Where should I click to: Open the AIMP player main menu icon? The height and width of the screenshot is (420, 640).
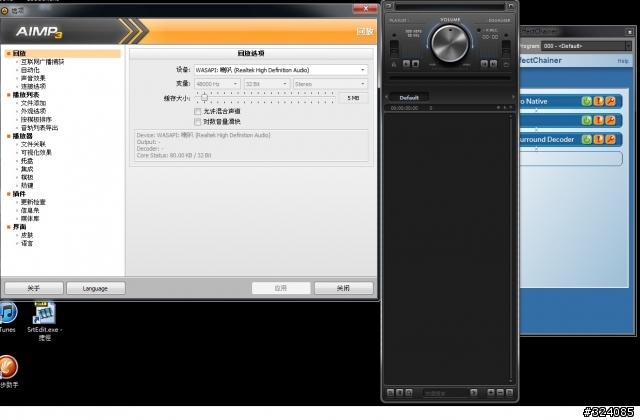coord(389,6)
